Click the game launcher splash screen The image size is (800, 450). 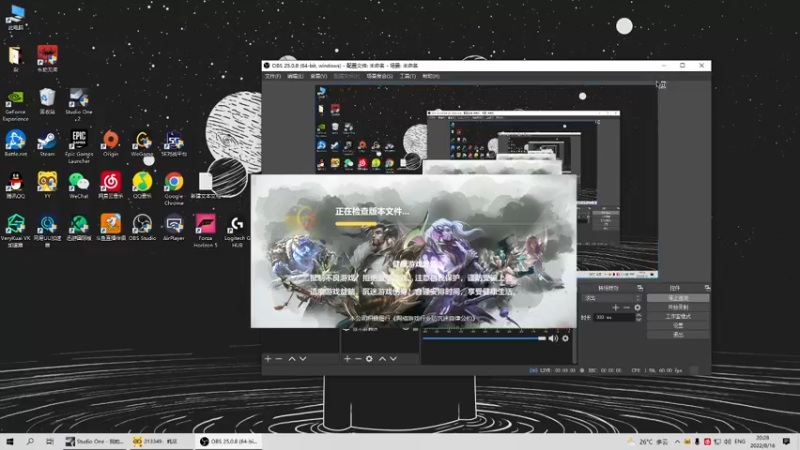click(413, 251)
